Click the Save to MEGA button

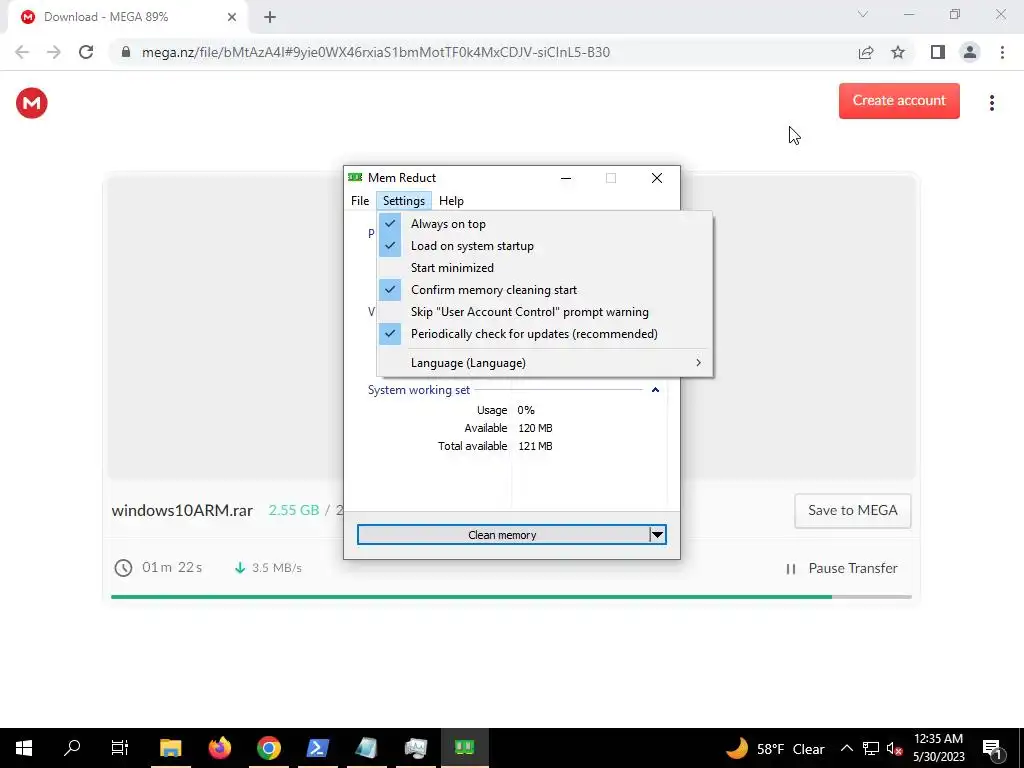[852, 511]
